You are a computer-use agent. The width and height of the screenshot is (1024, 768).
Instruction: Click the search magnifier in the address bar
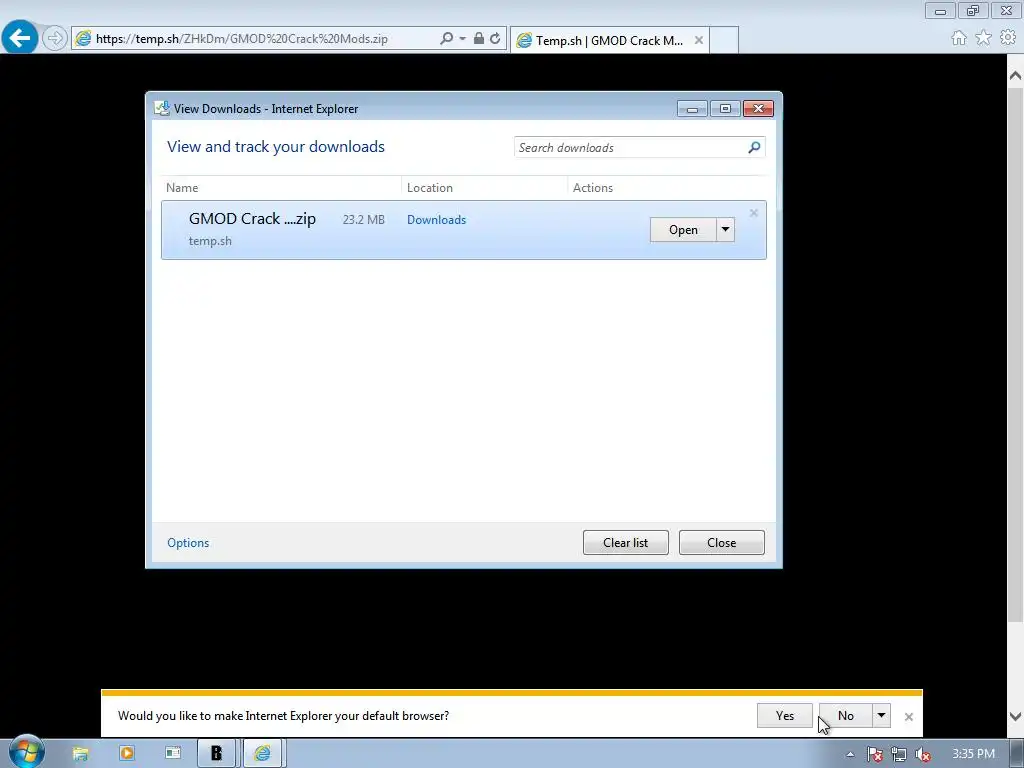[x=446, y=39]
